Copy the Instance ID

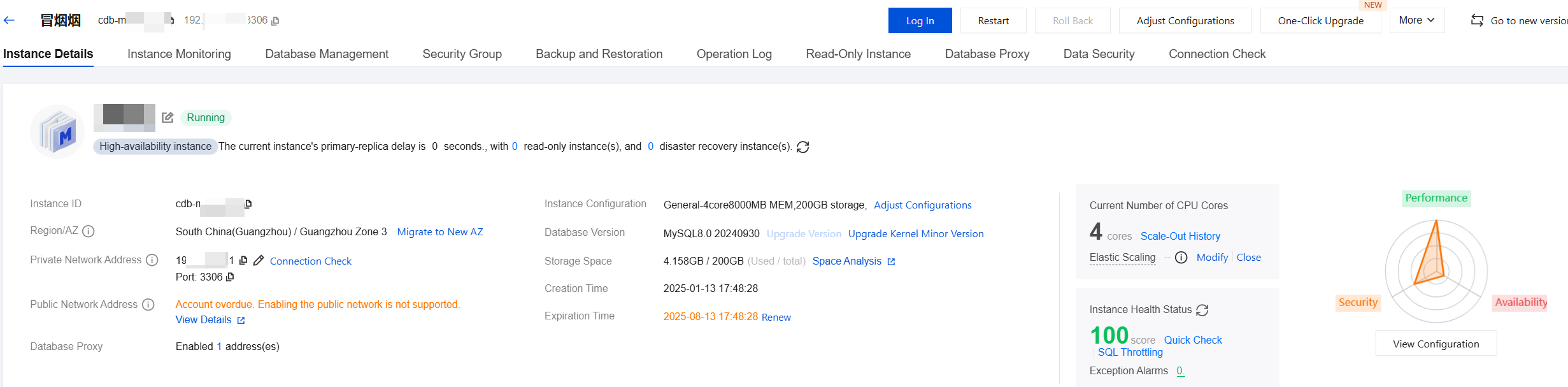pos(248,204)
